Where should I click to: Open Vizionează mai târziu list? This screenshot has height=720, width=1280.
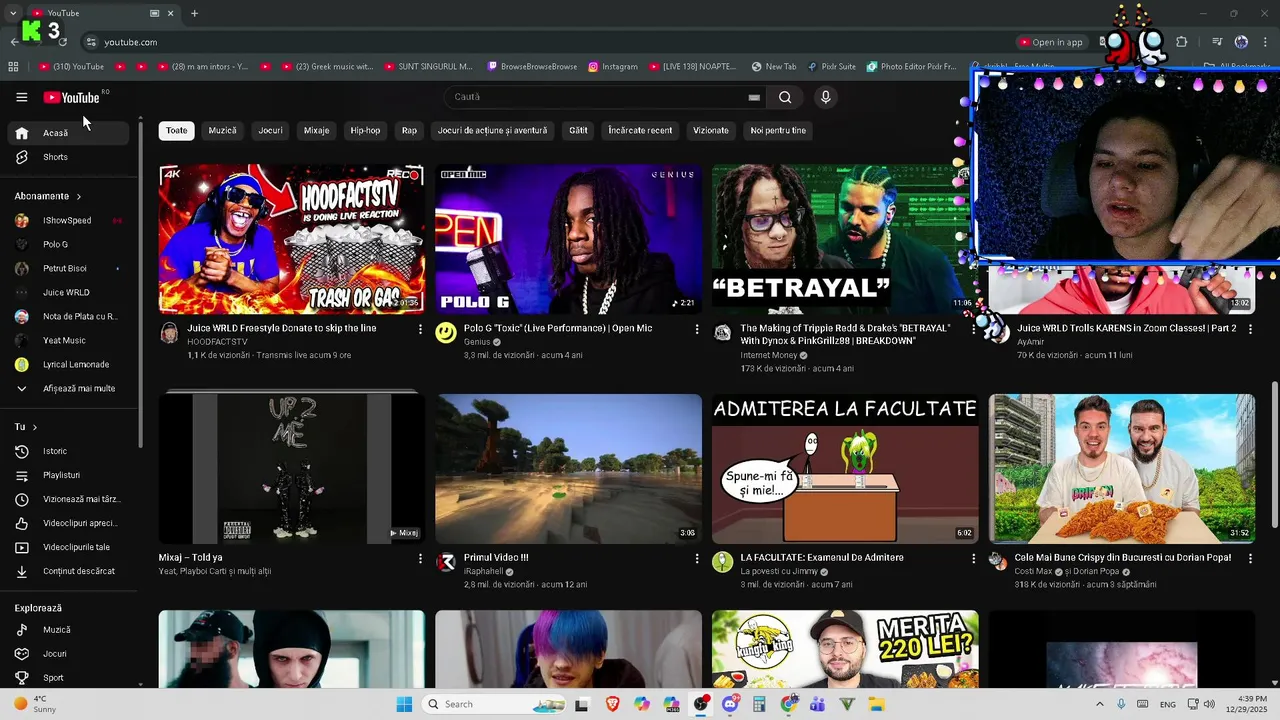pos(70,499)
